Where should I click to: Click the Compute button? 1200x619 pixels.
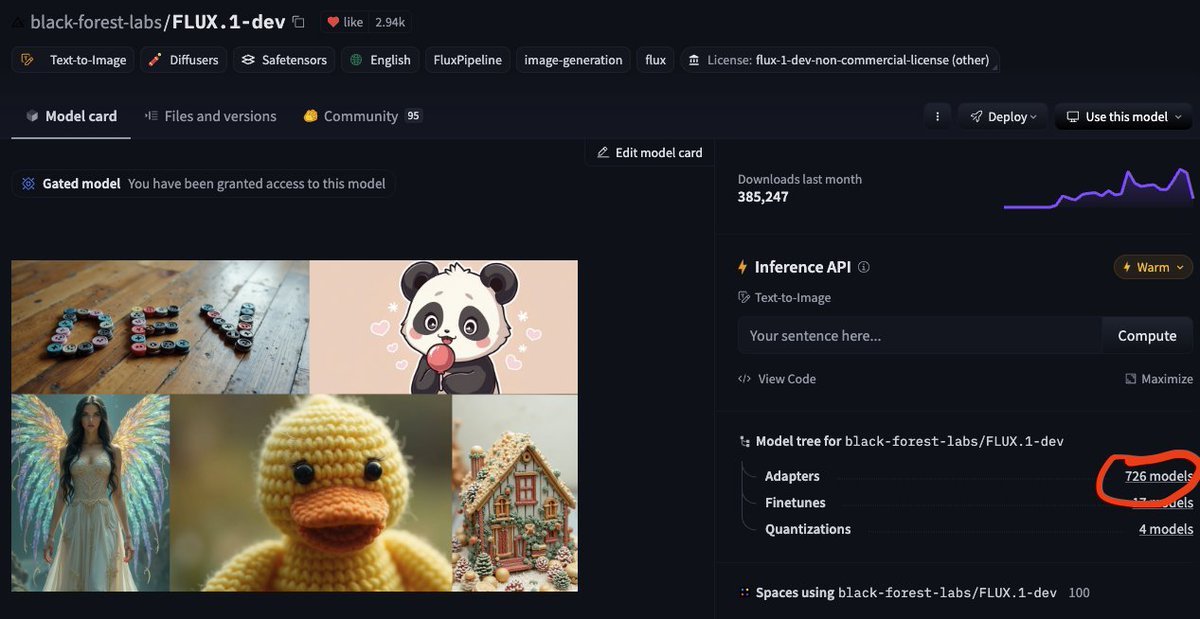(1146, 336)
